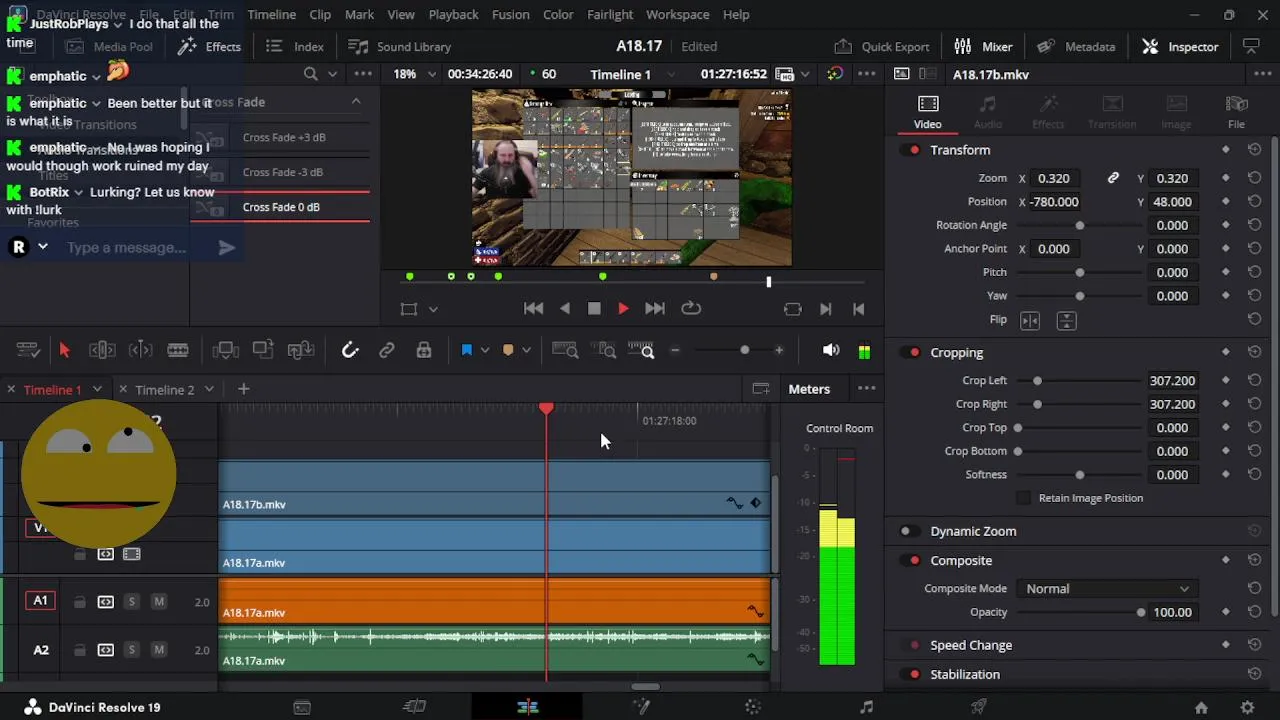Mute audio track A2
Viewport: 1280px width, 720px height.
tap(158, 651)
